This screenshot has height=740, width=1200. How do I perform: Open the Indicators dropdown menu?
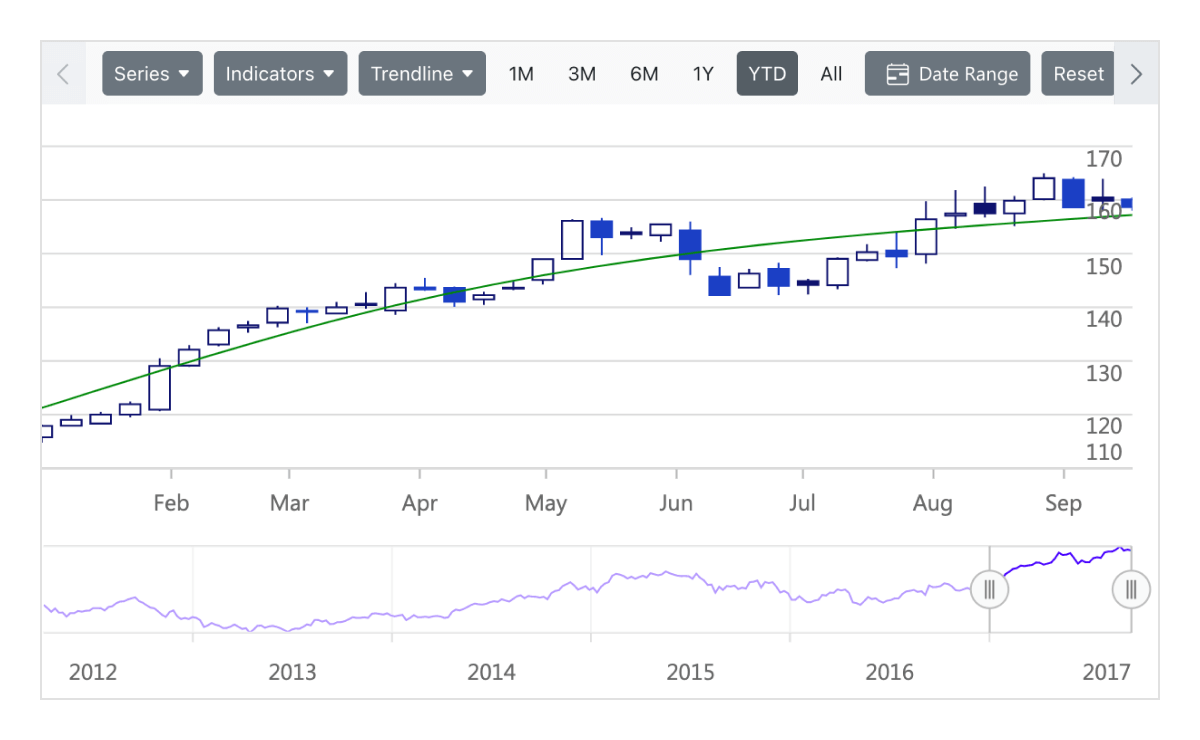[280, 73]
